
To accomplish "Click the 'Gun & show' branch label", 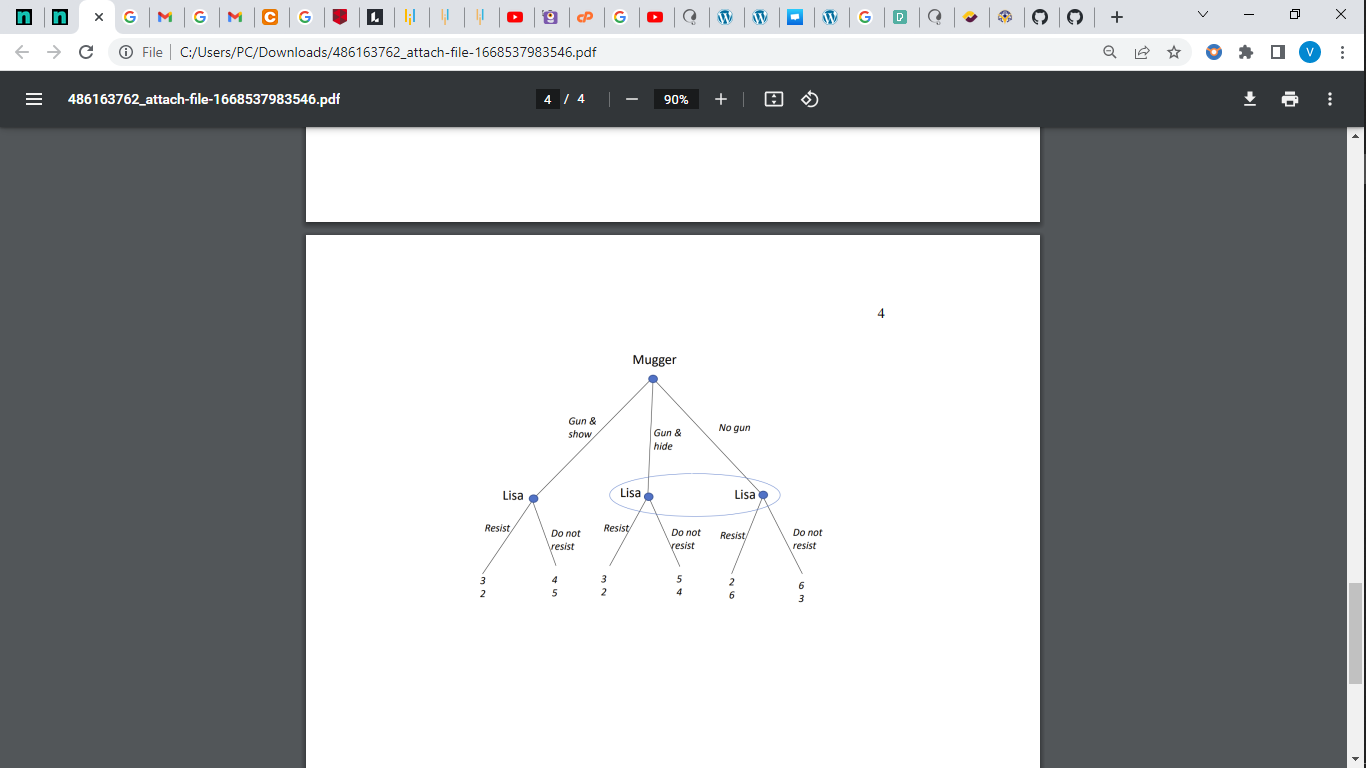I will [x=582, y=428].
